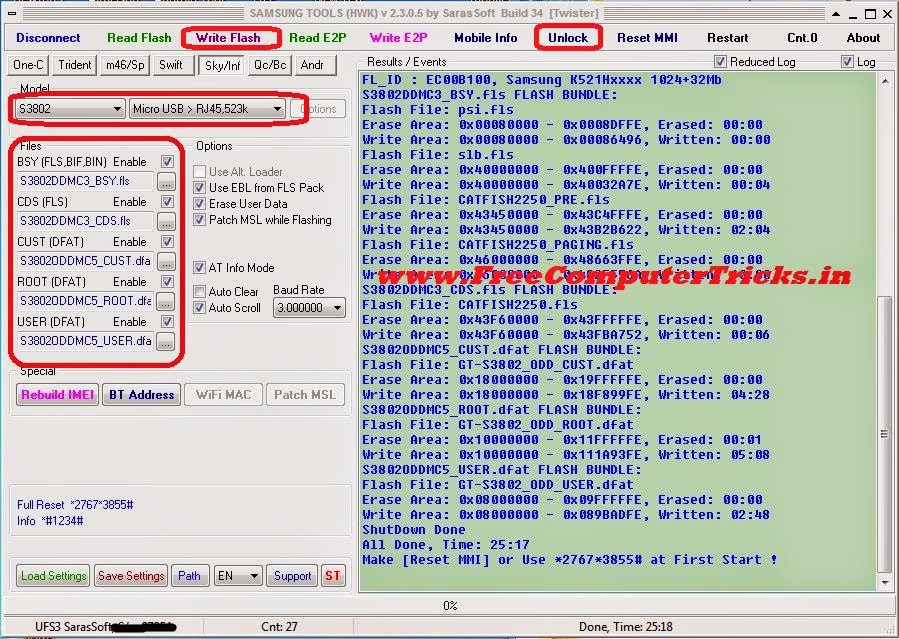Click the log scrollbar down arrow
Image resolution: width=899 pixels, height=639 pixels.
[x=885, y=583]
